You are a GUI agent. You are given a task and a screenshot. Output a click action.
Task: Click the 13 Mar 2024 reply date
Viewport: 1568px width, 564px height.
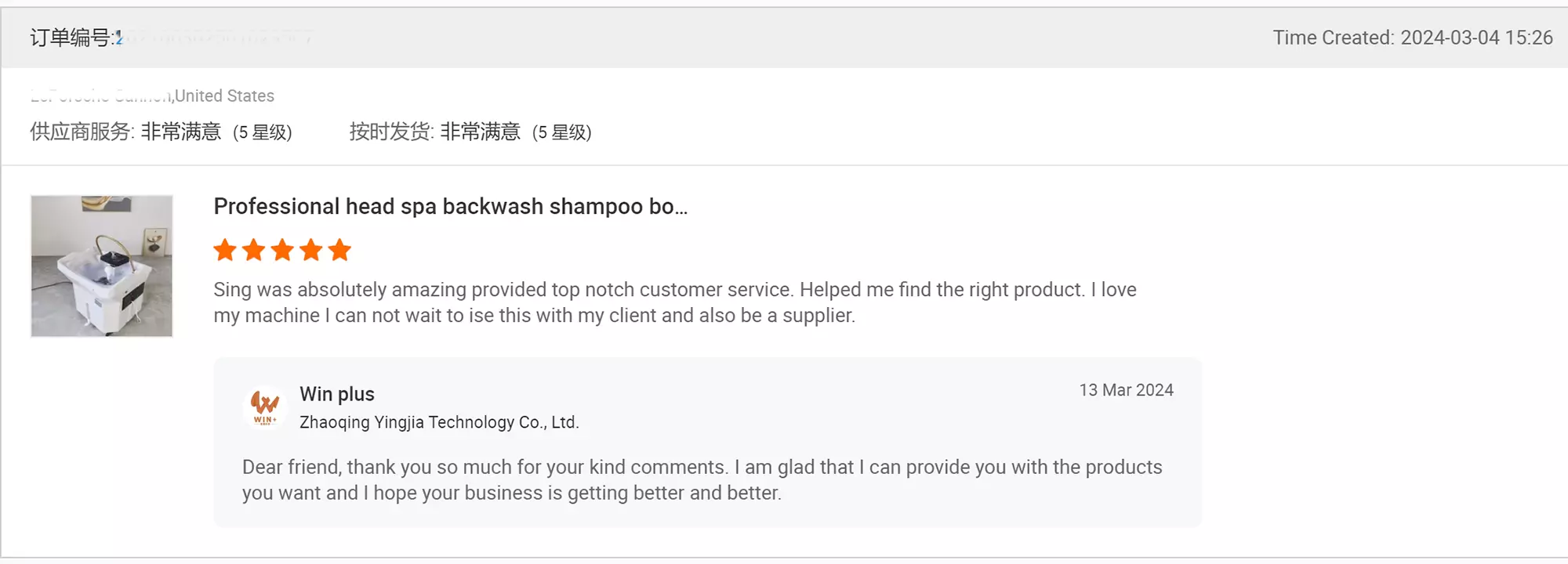click(1126, 390)
